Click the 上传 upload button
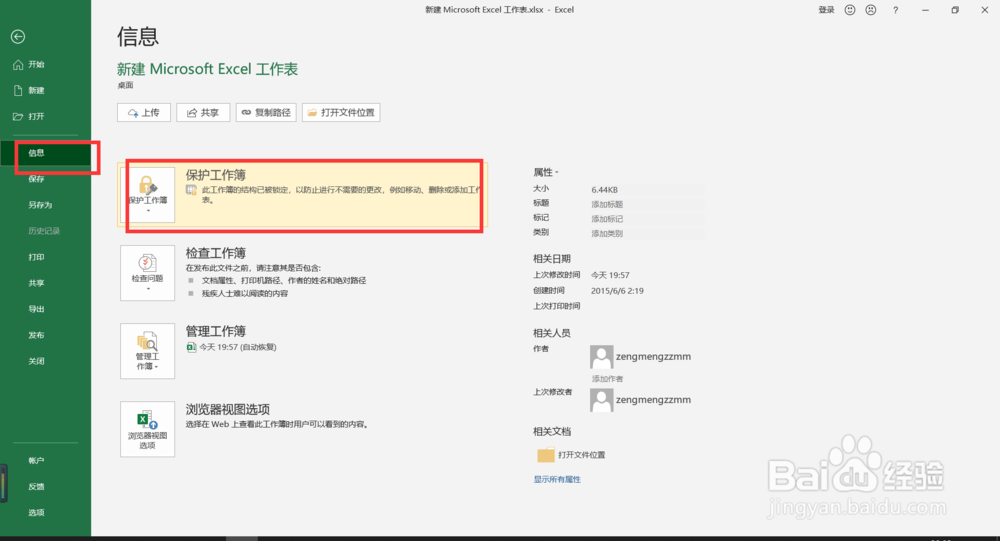 tap(144, 113)
